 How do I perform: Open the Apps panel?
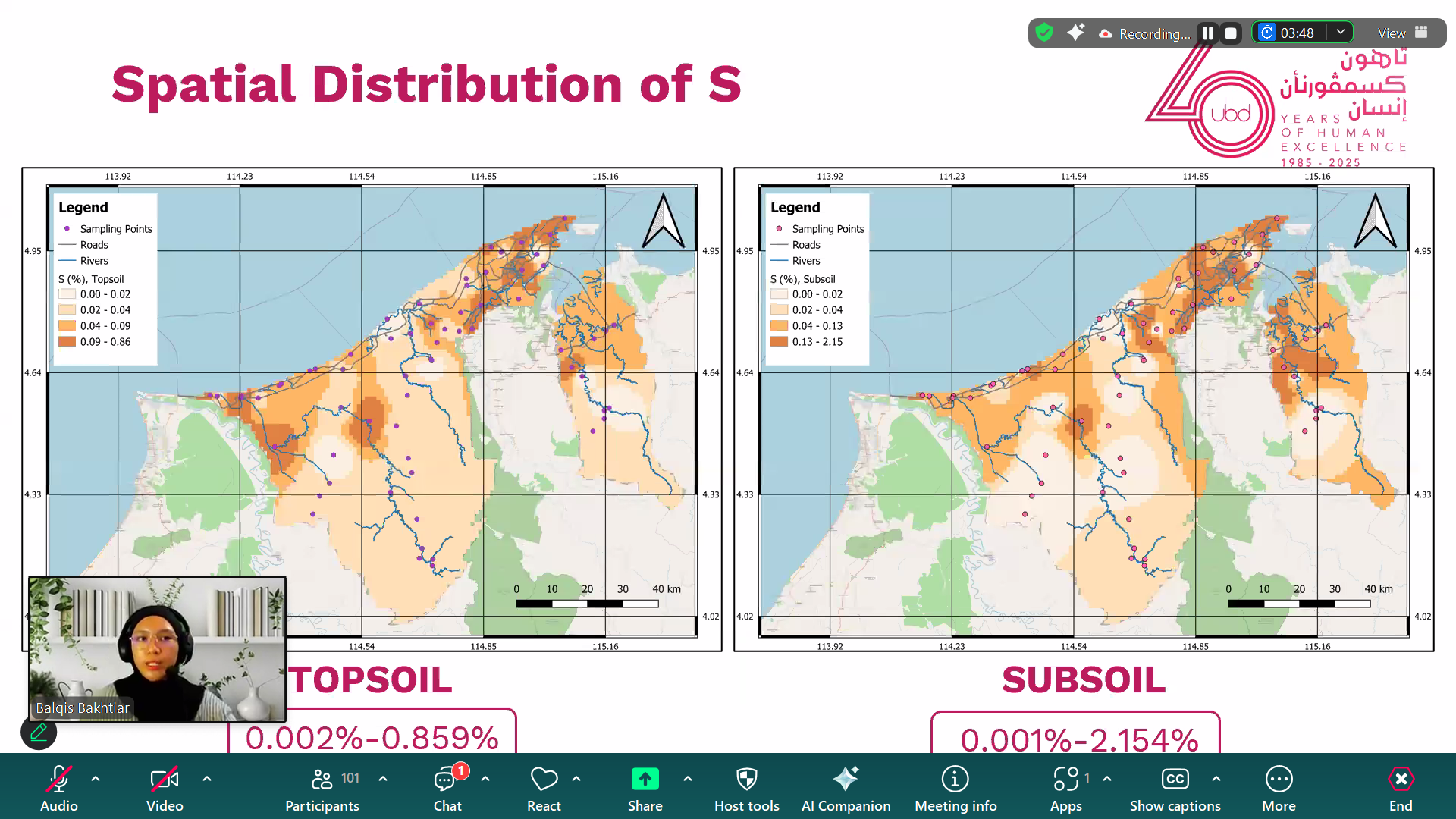tap(1065, 788)
